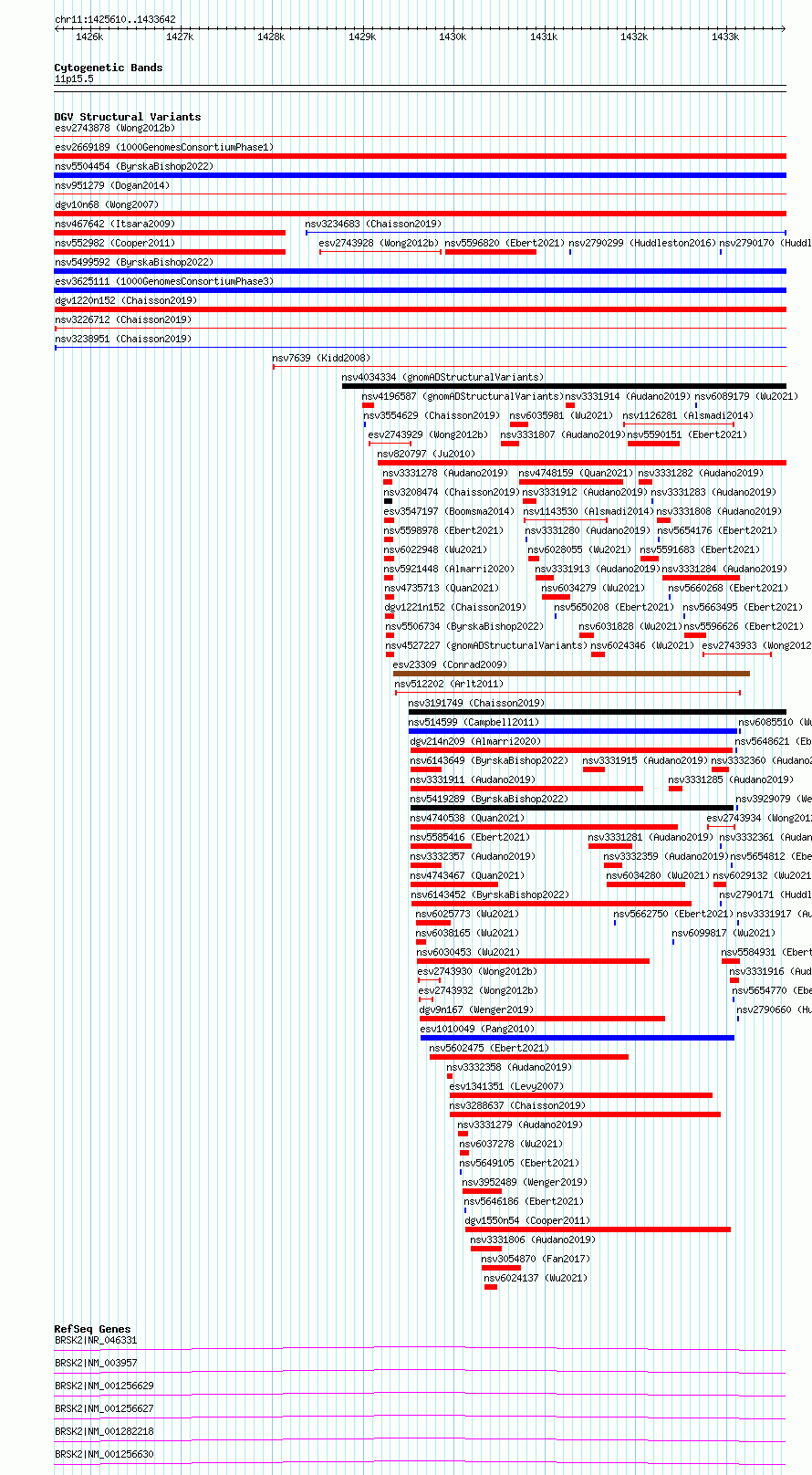812x1475 pixels.
Task: Open the nsv5596820 Ebert2021 label
Action: click(x=504, y=243)
